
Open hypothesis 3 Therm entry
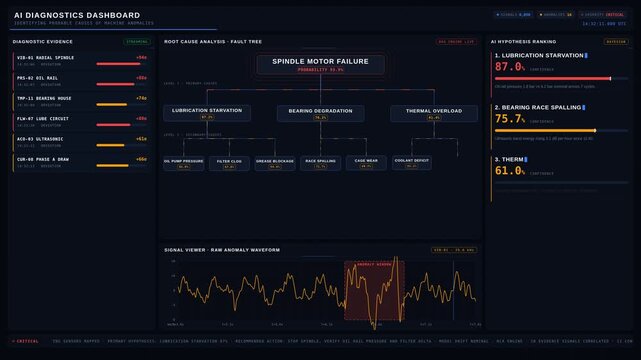560,179
